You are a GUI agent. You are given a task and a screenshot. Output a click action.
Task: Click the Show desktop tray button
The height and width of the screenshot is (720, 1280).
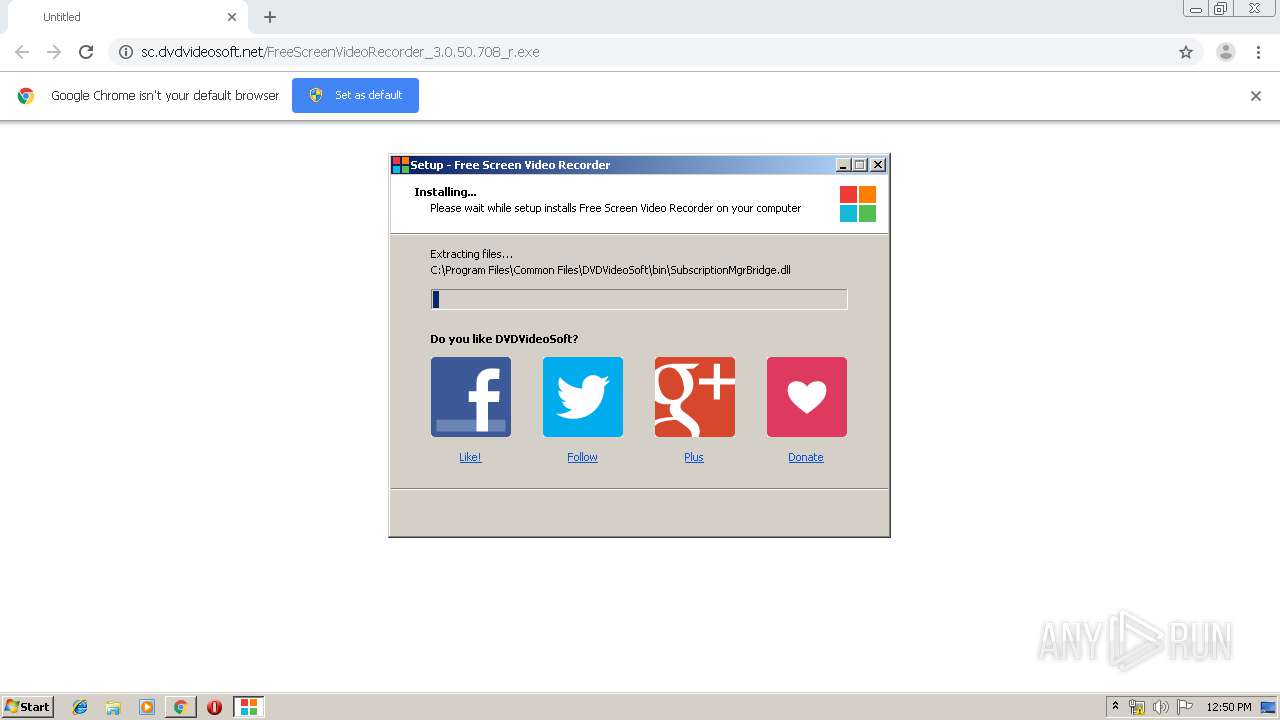coord(1269,707)
